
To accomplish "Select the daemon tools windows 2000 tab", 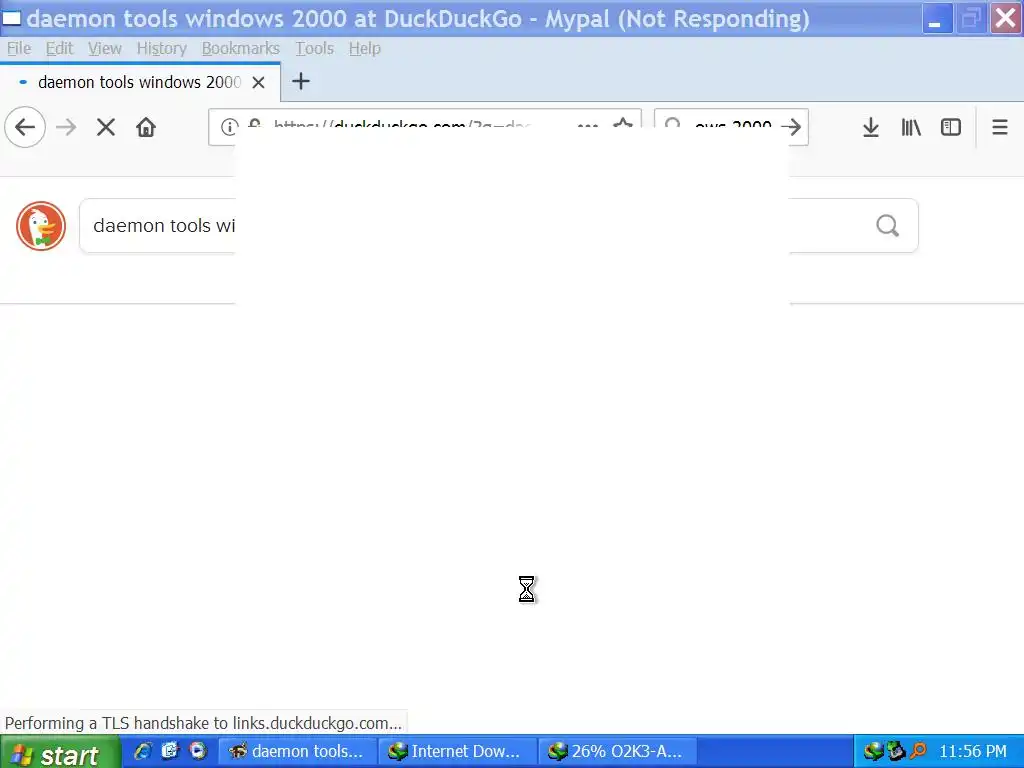I will pyautogui.click(x=140, y=82).
